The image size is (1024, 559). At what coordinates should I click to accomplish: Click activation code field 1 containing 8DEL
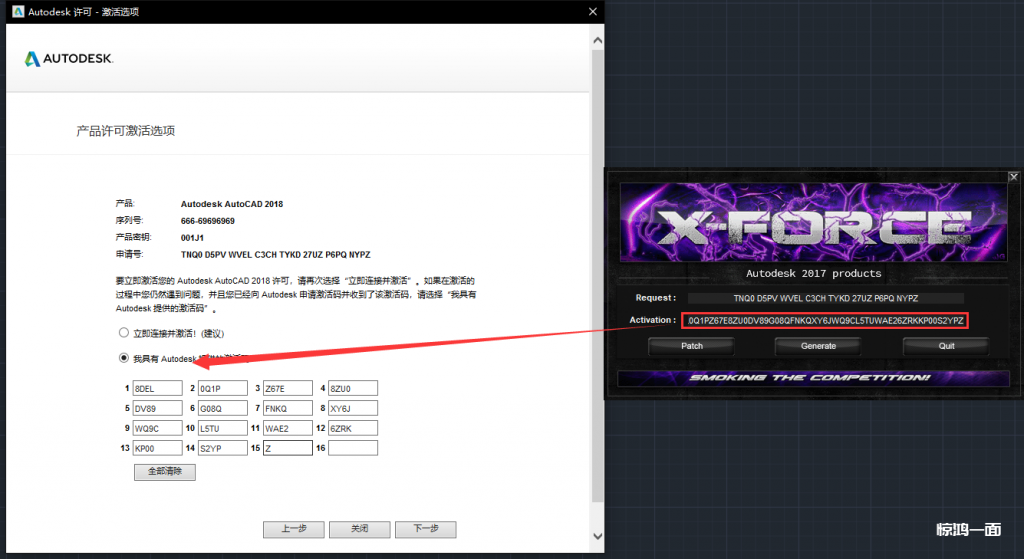(x=157, y=388)
